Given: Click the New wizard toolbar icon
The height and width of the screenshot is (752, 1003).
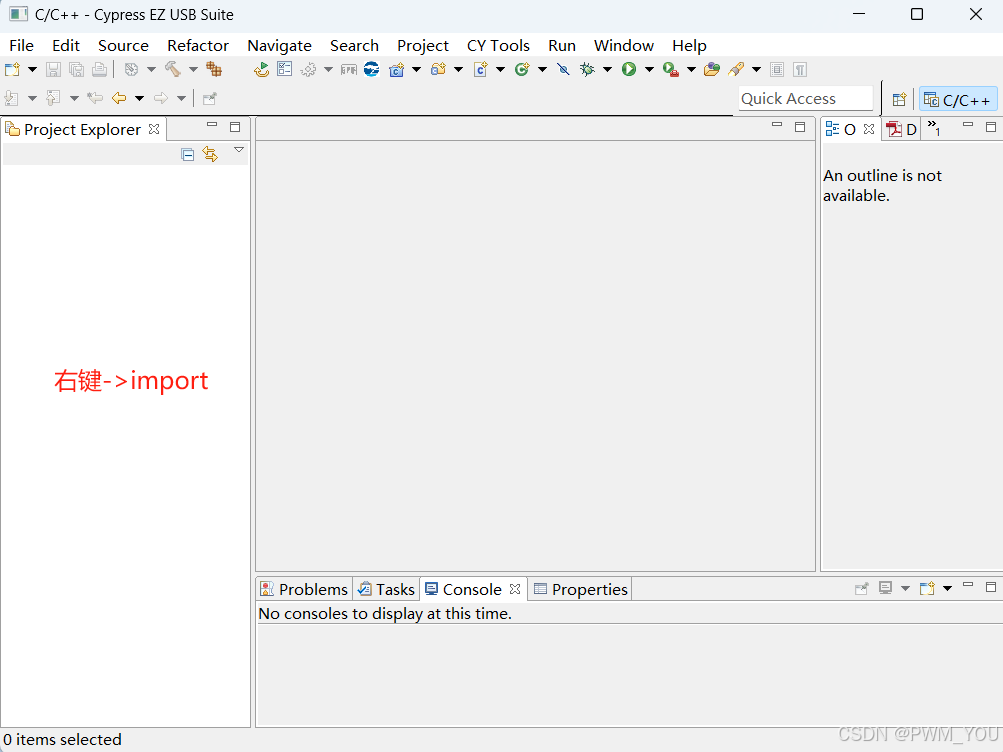Looking at the screenshot, I should [x=12, y=69].
